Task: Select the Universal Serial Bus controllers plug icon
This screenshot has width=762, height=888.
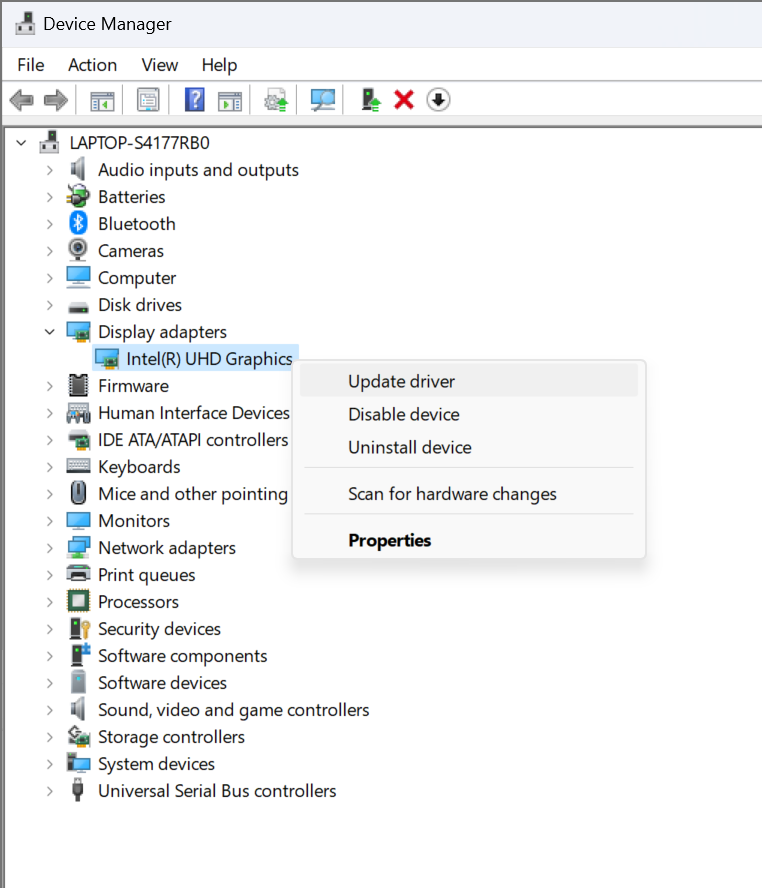Action: point(78,790)
